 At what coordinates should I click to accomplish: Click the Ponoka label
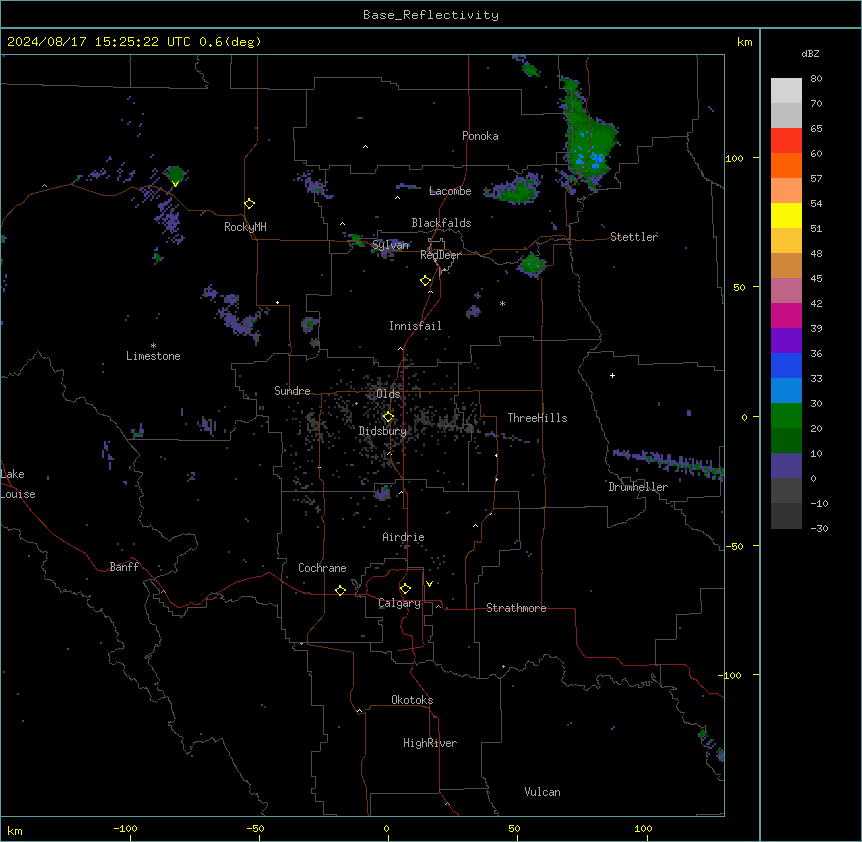(x=480, y=136)
